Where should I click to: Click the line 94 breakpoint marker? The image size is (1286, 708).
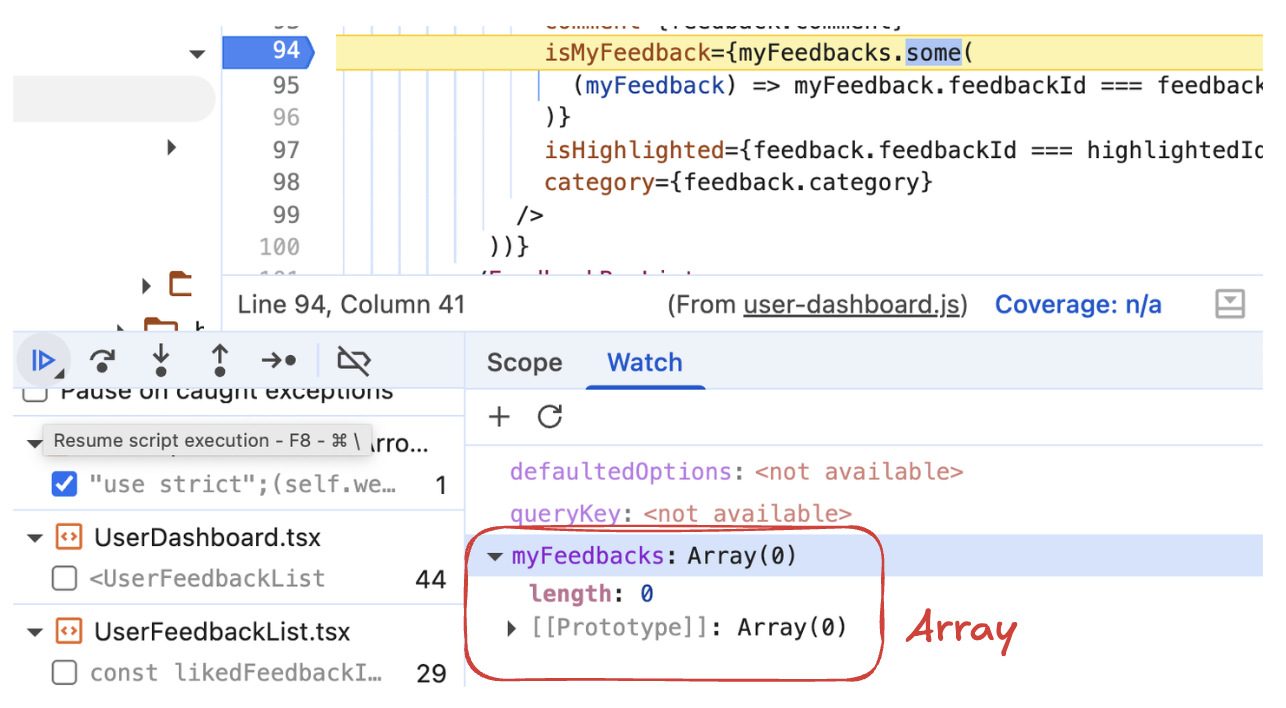(x=268, y=52)
